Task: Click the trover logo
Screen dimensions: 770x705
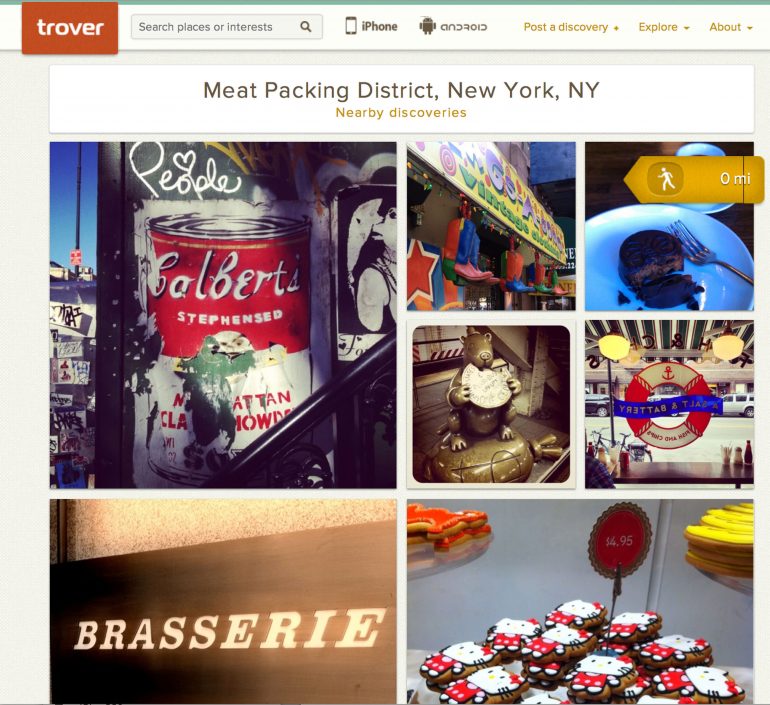Action: pos(70,27)
